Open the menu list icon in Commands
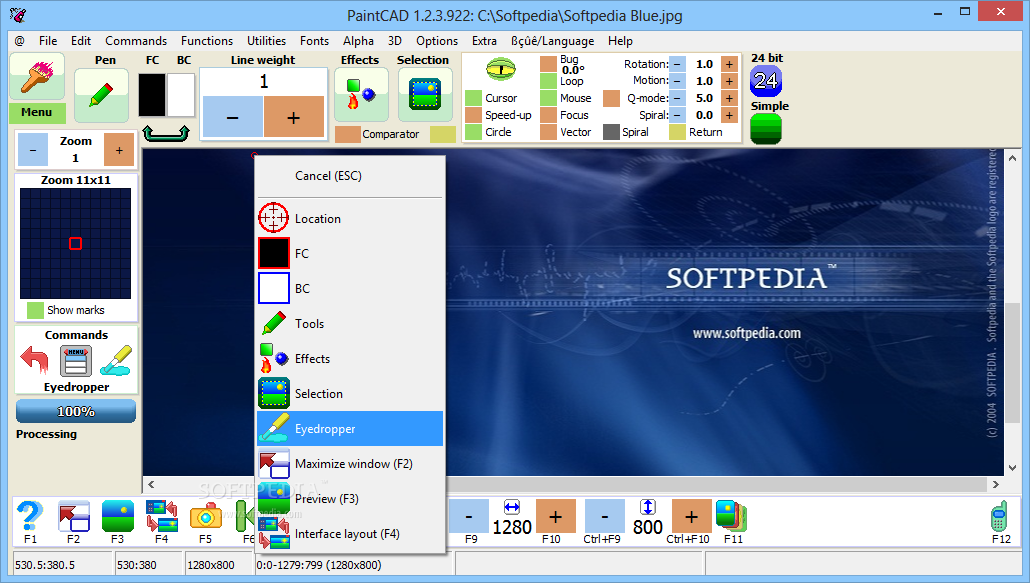 pyautogui.click(x=76, y=361)
